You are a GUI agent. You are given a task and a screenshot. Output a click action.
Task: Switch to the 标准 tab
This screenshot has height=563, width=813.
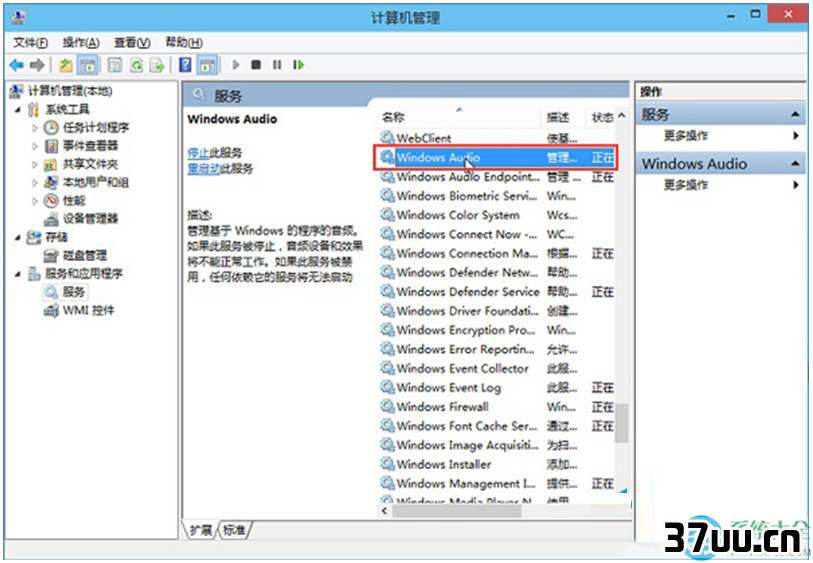pyautogui.click(x=234, y=530)
